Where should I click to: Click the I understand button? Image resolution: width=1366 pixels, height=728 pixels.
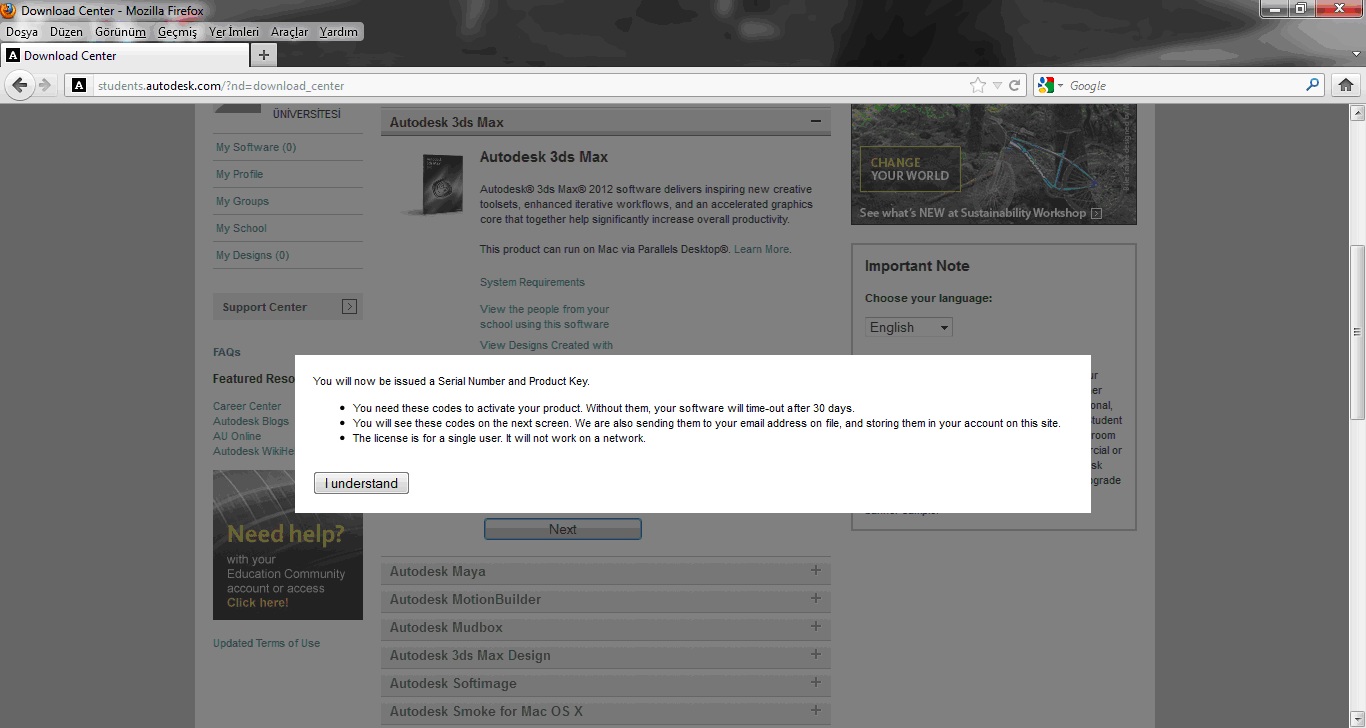point(361,483)
